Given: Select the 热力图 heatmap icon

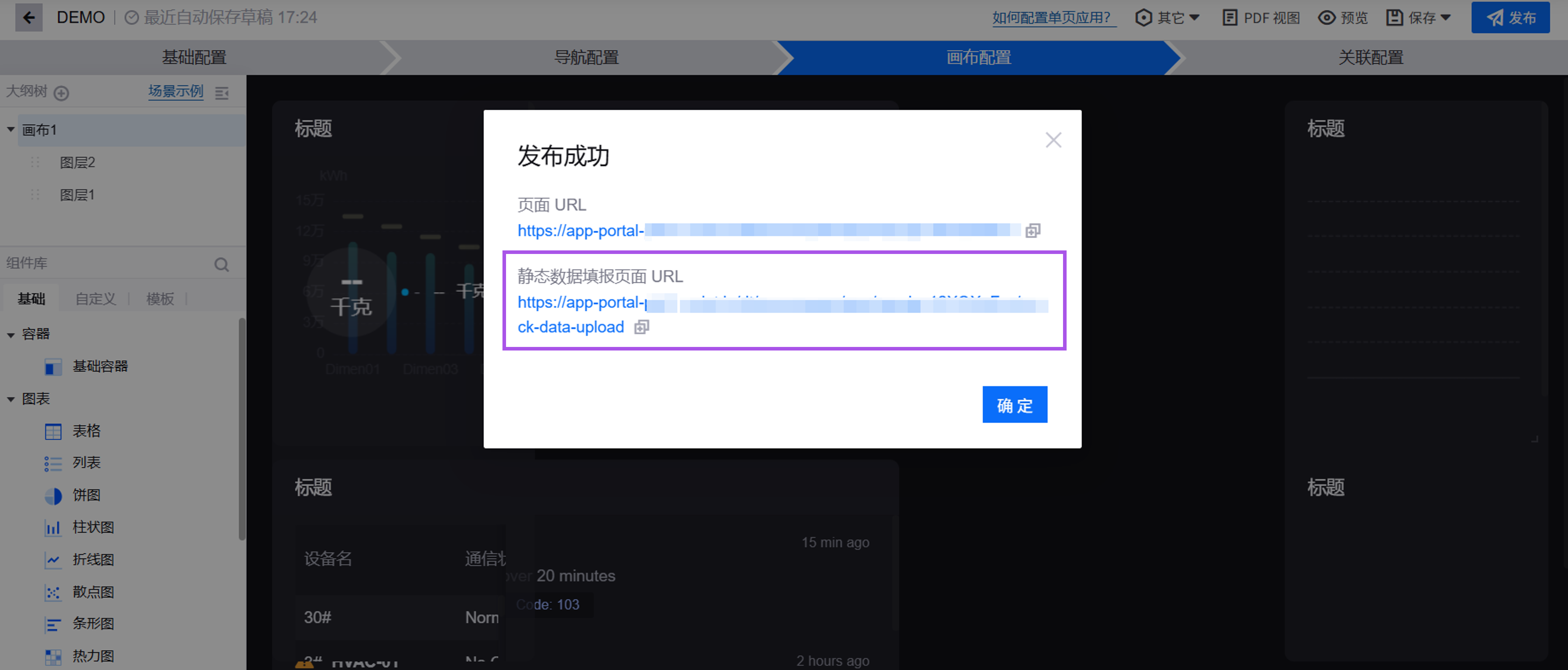Looking at the screenshot, I should point(53,656).
